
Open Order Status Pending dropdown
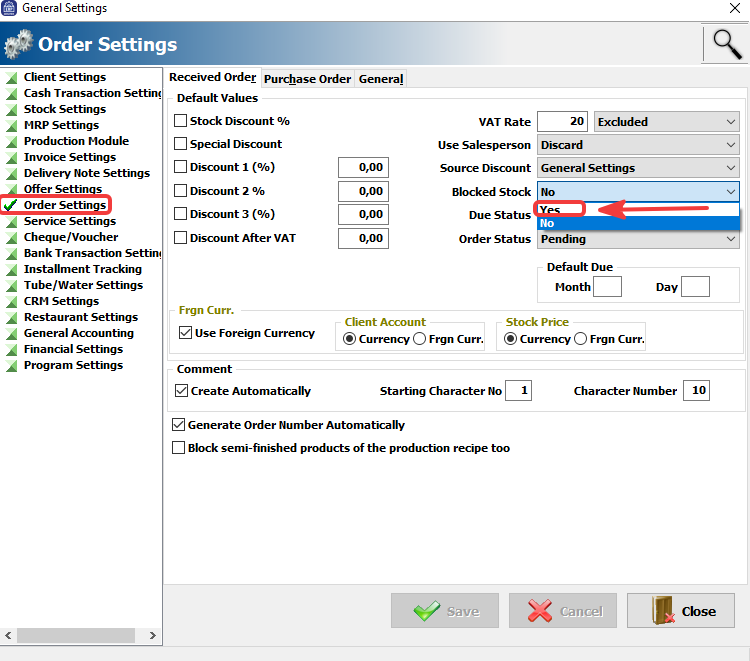pos(638,239)
